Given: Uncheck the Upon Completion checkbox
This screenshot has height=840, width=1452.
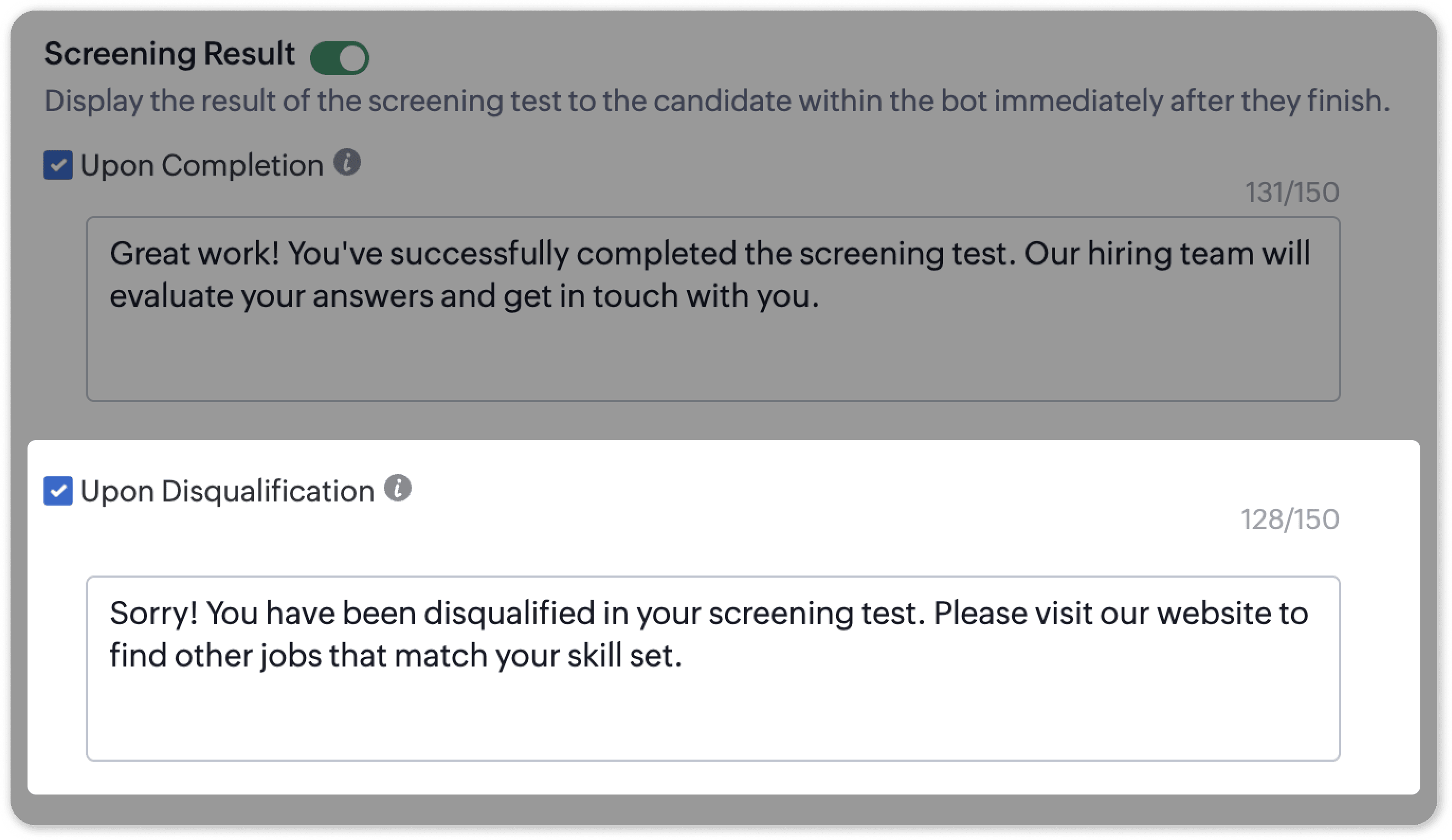Looking at the screenshot, I should click(58, 166).
